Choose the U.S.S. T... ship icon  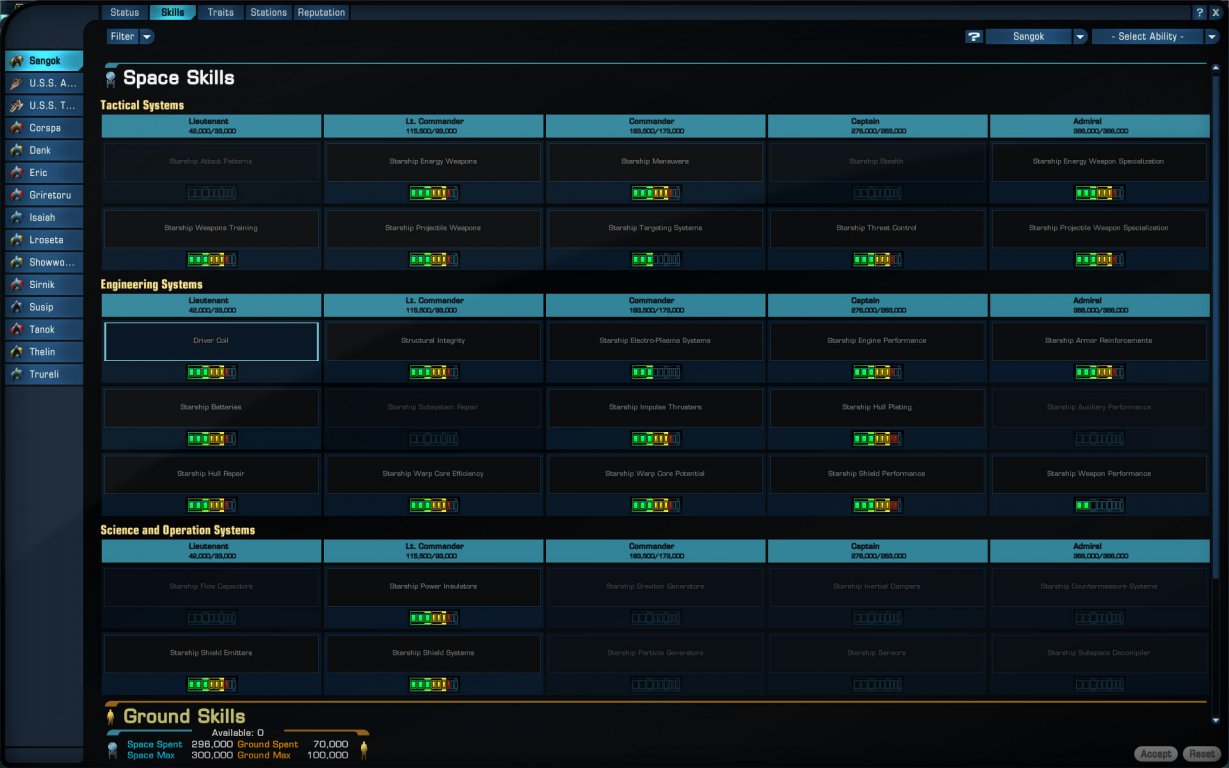[17, 106]
